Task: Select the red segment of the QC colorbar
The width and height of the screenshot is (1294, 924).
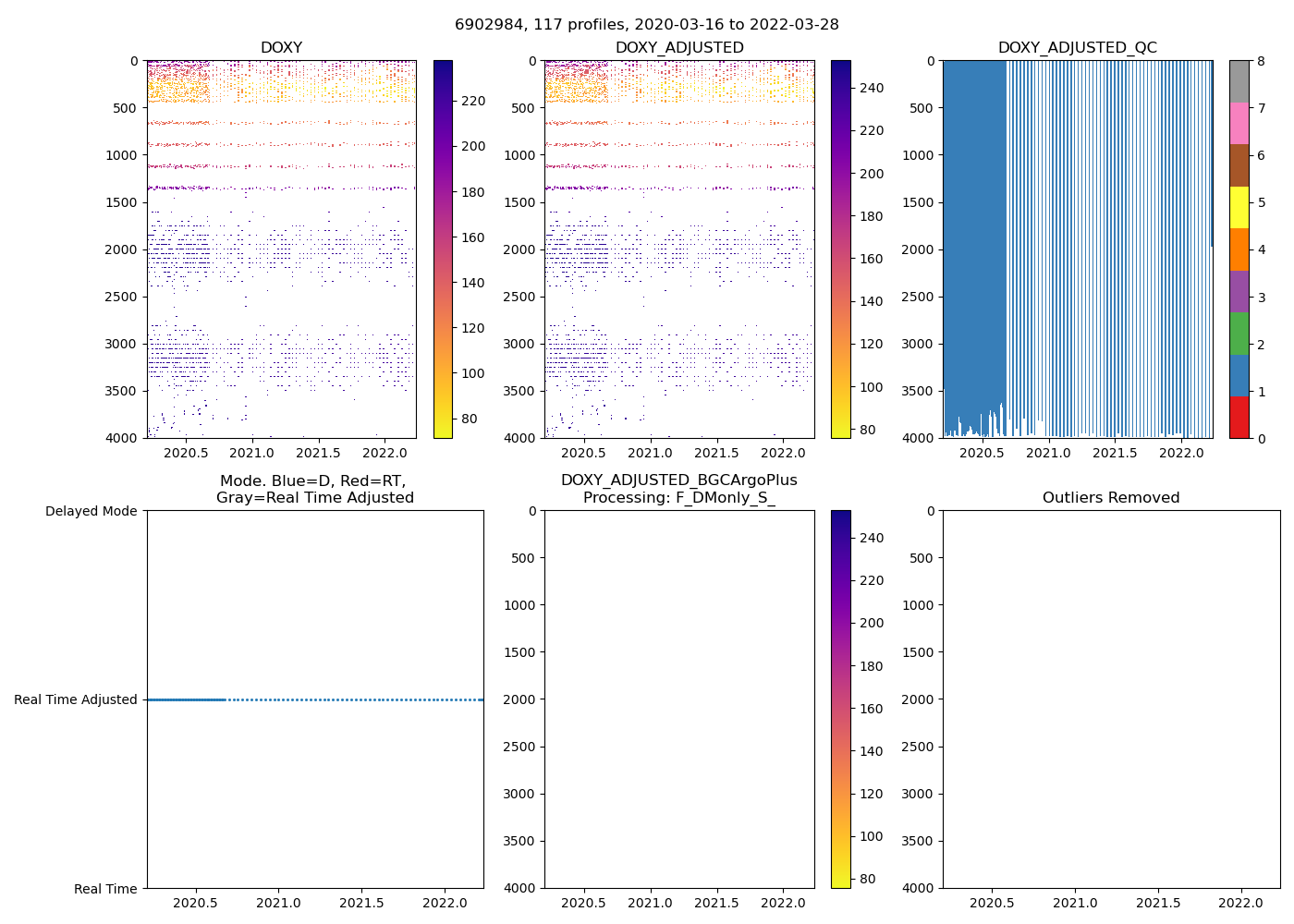Action: coord(1239,418)
